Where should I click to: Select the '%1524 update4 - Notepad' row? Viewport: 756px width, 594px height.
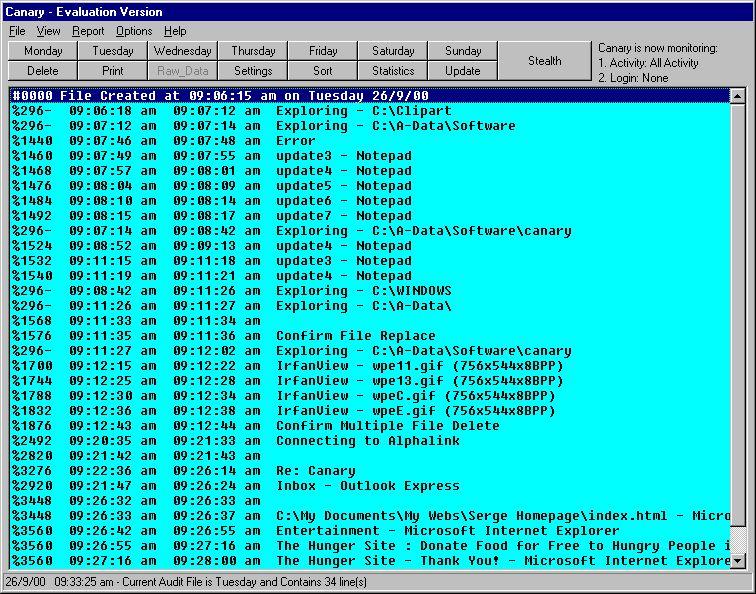tap(370, 246)
